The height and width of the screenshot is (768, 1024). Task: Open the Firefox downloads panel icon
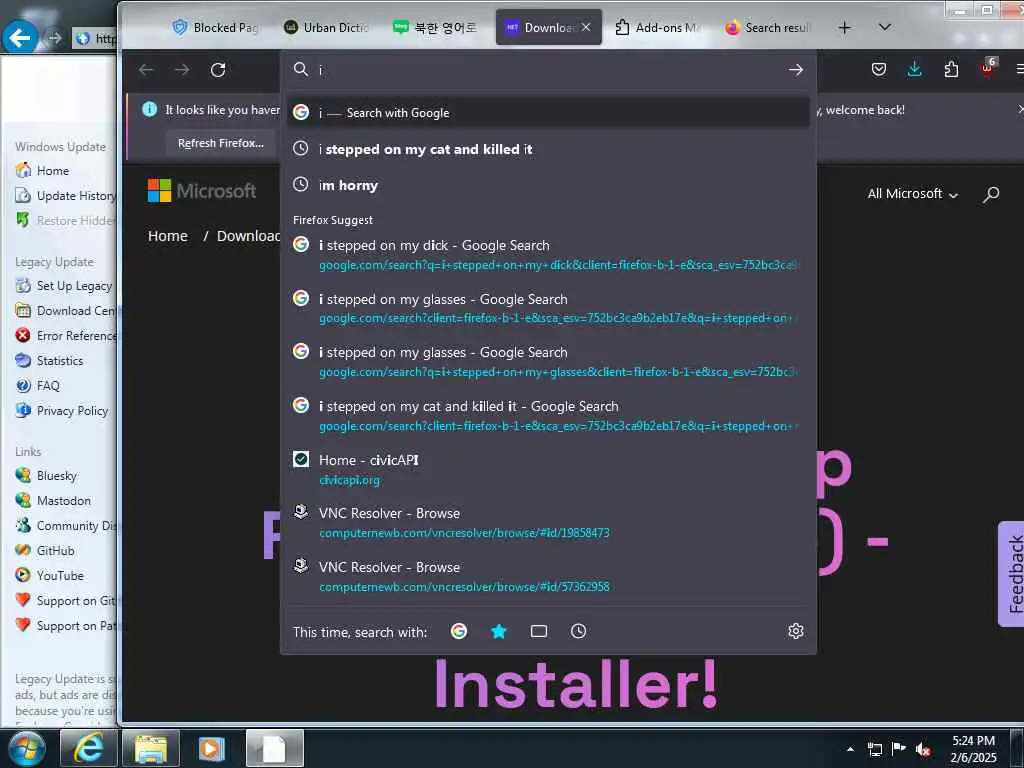(x=915, y=69)
